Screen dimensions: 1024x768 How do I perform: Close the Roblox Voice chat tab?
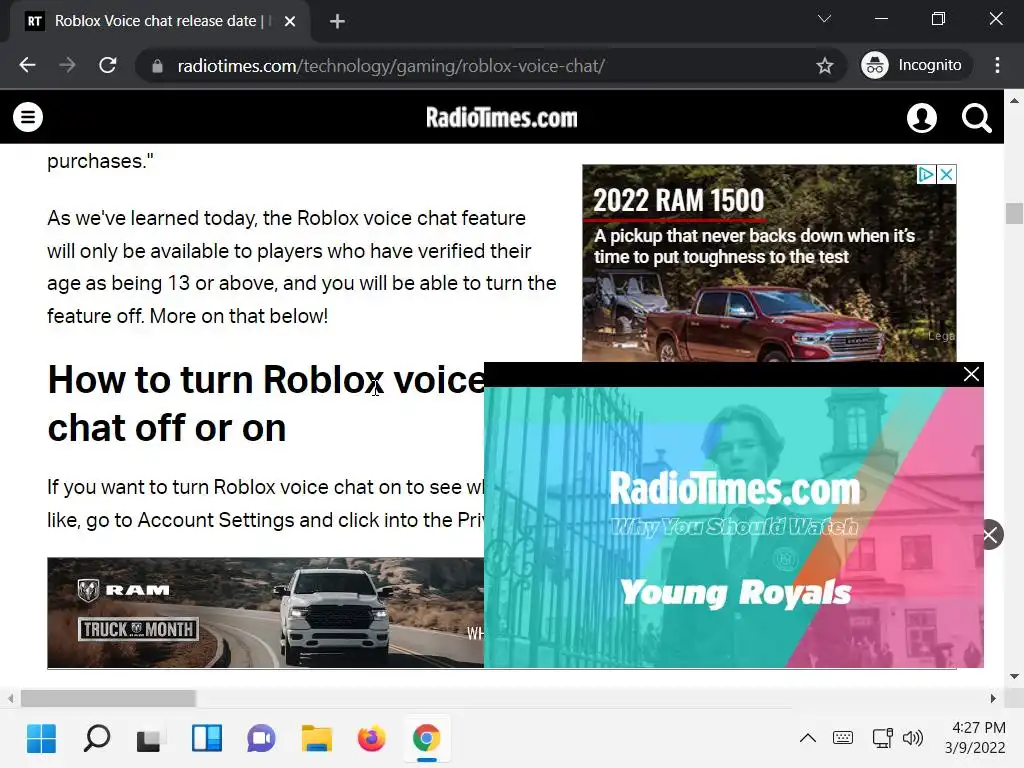290,22
